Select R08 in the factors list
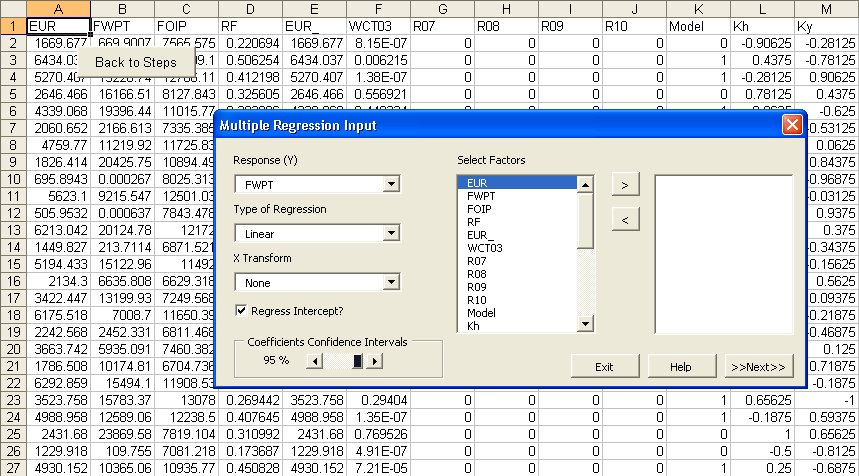The height and width of the screenshot is (476, 859). [x=517, y=274]
